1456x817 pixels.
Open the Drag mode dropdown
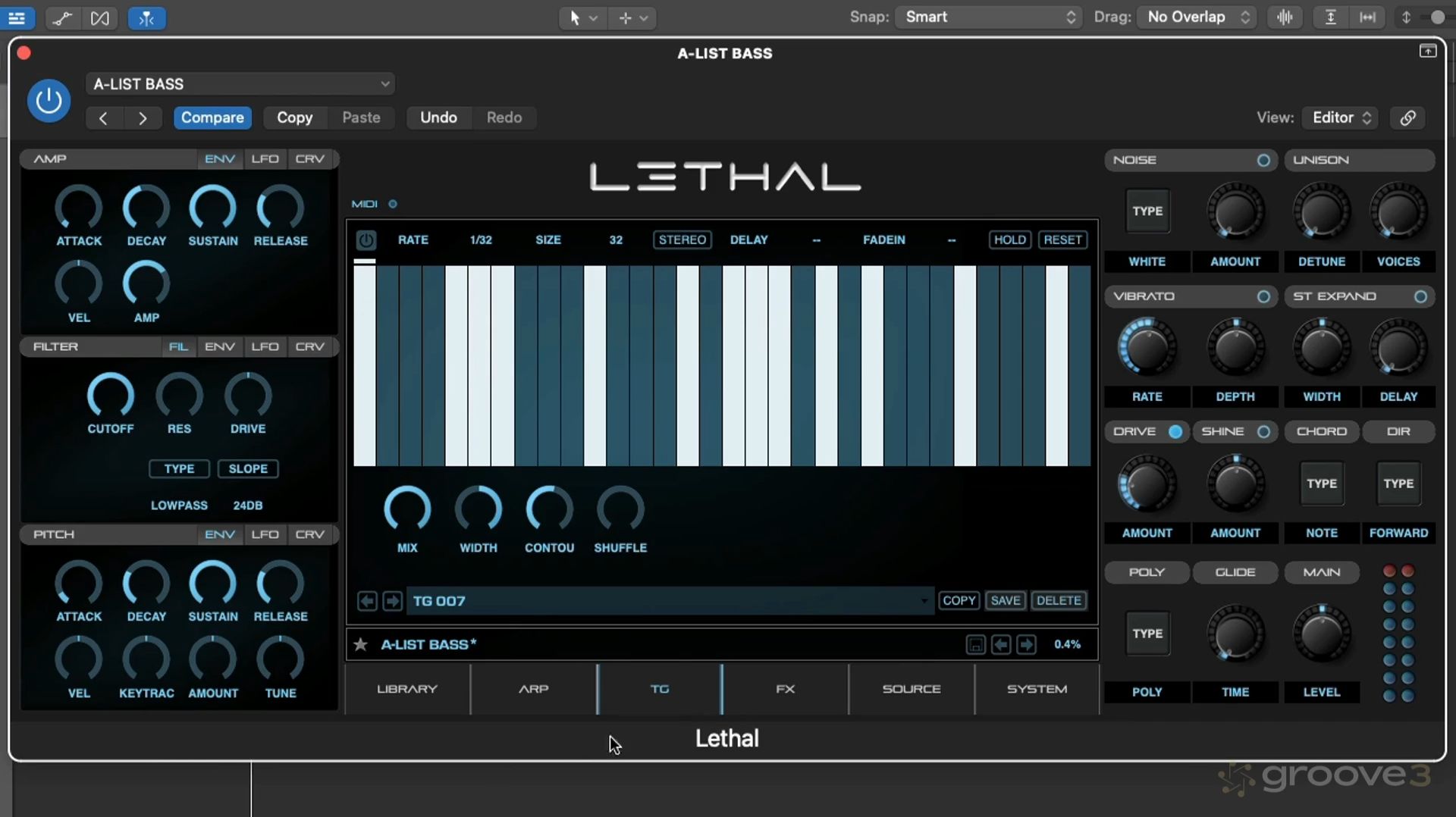point(1198,17)
